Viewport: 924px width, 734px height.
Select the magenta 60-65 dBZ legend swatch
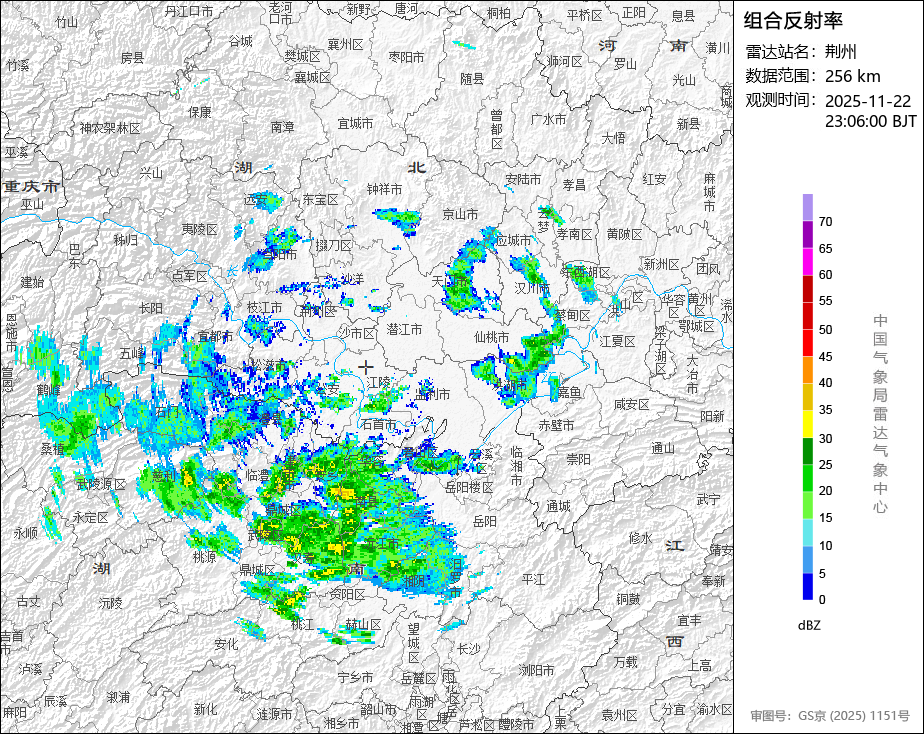[x=807, y=262]
